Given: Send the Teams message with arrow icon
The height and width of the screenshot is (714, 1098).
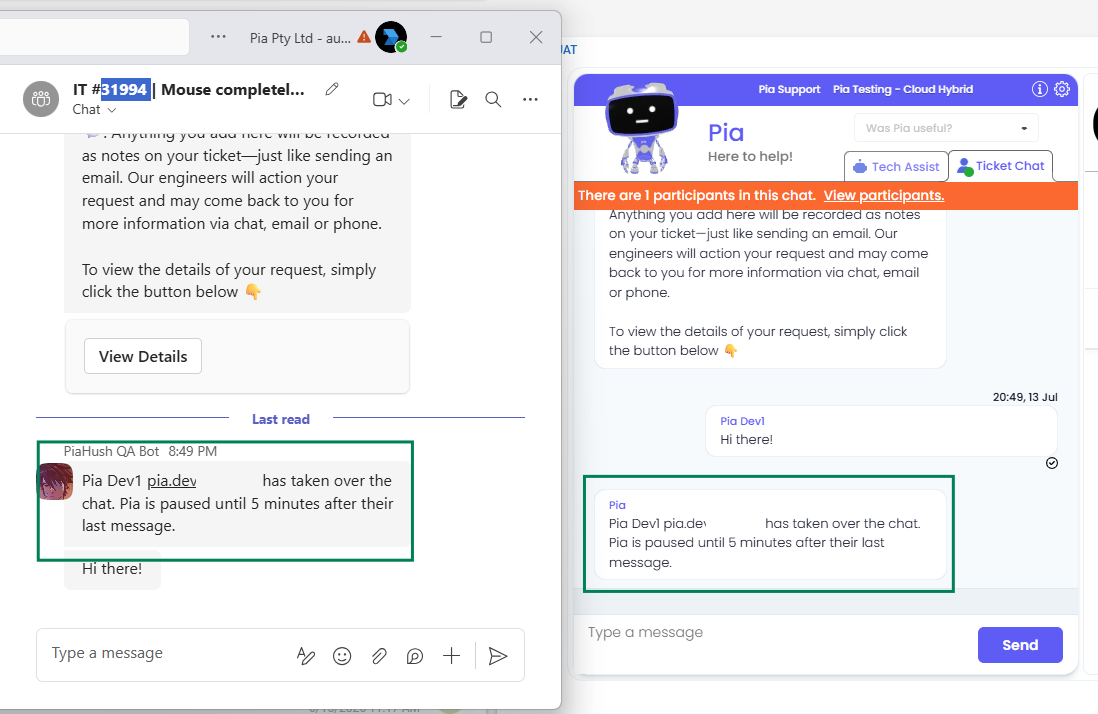Looking at the screenshot, I should tap(497, 656).
